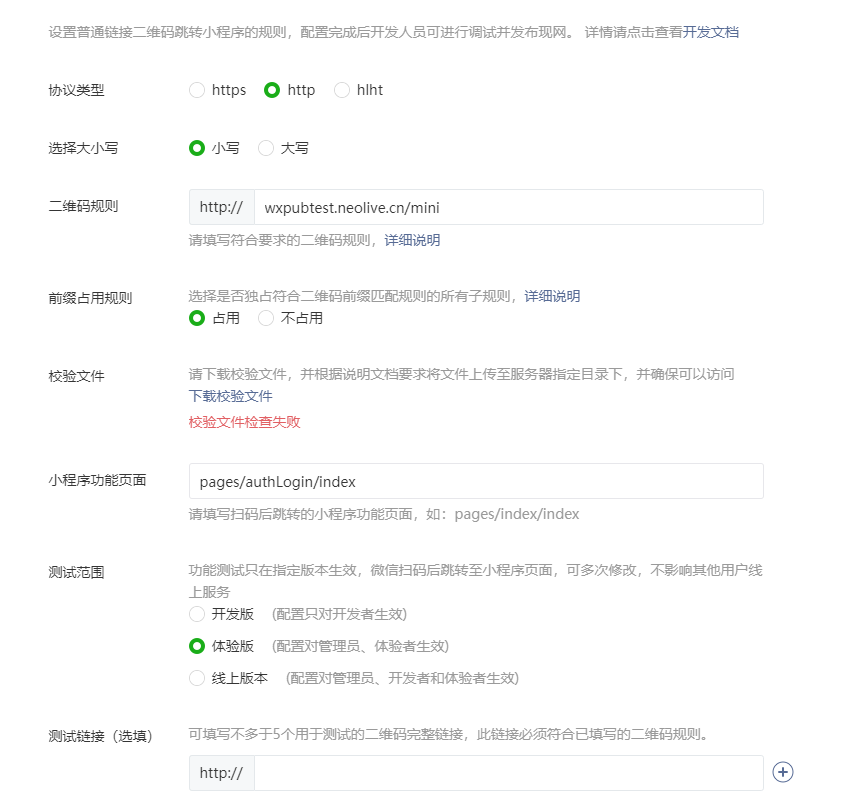Click the http:// prefix of test link
This screenshot has width=844, height=808.
point(222,773)
